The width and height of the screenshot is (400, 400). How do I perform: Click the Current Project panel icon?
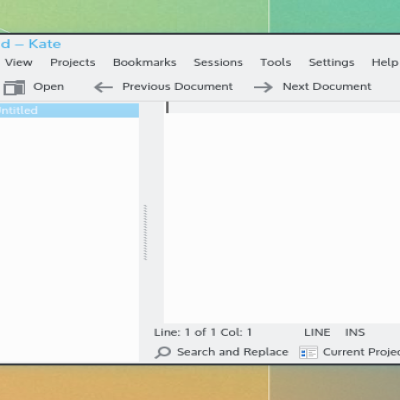[308, 352]
